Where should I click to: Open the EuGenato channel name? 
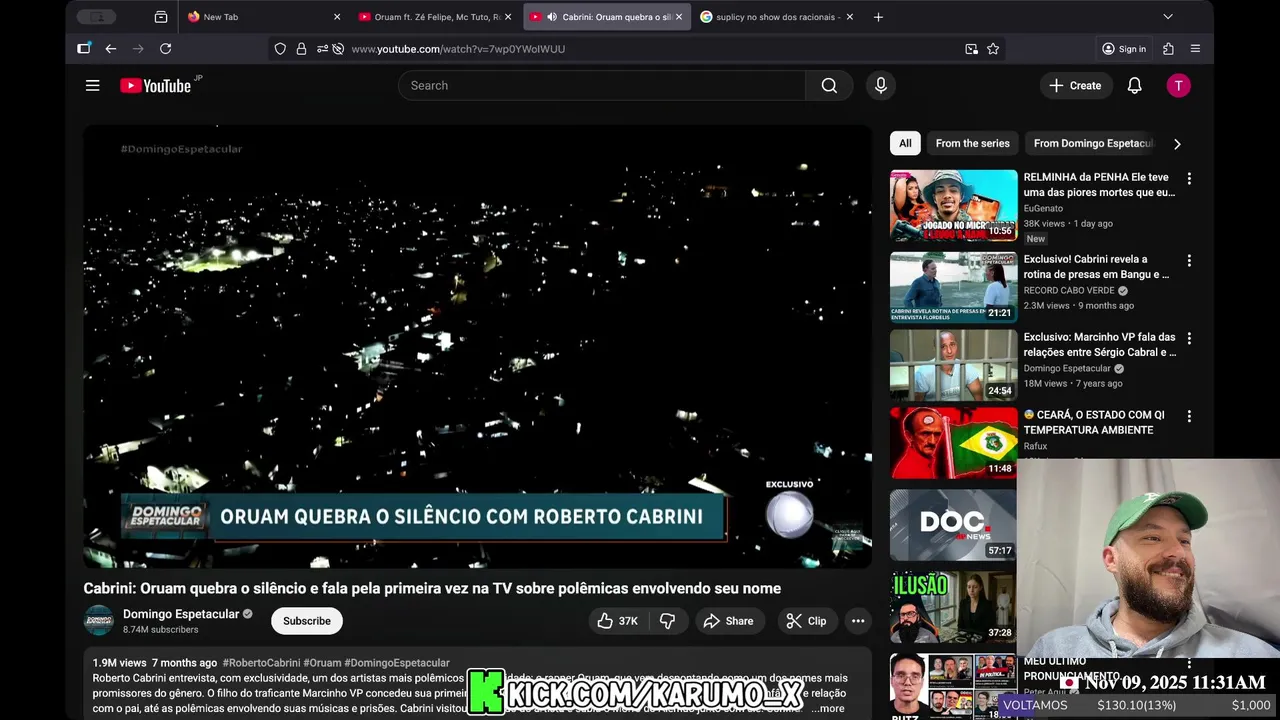coord(1043,209)
